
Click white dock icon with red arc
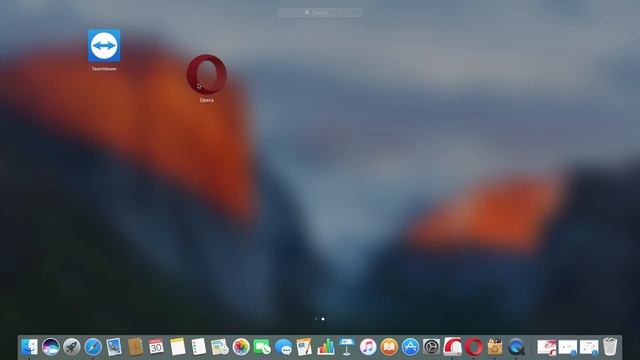coord(453,347)
